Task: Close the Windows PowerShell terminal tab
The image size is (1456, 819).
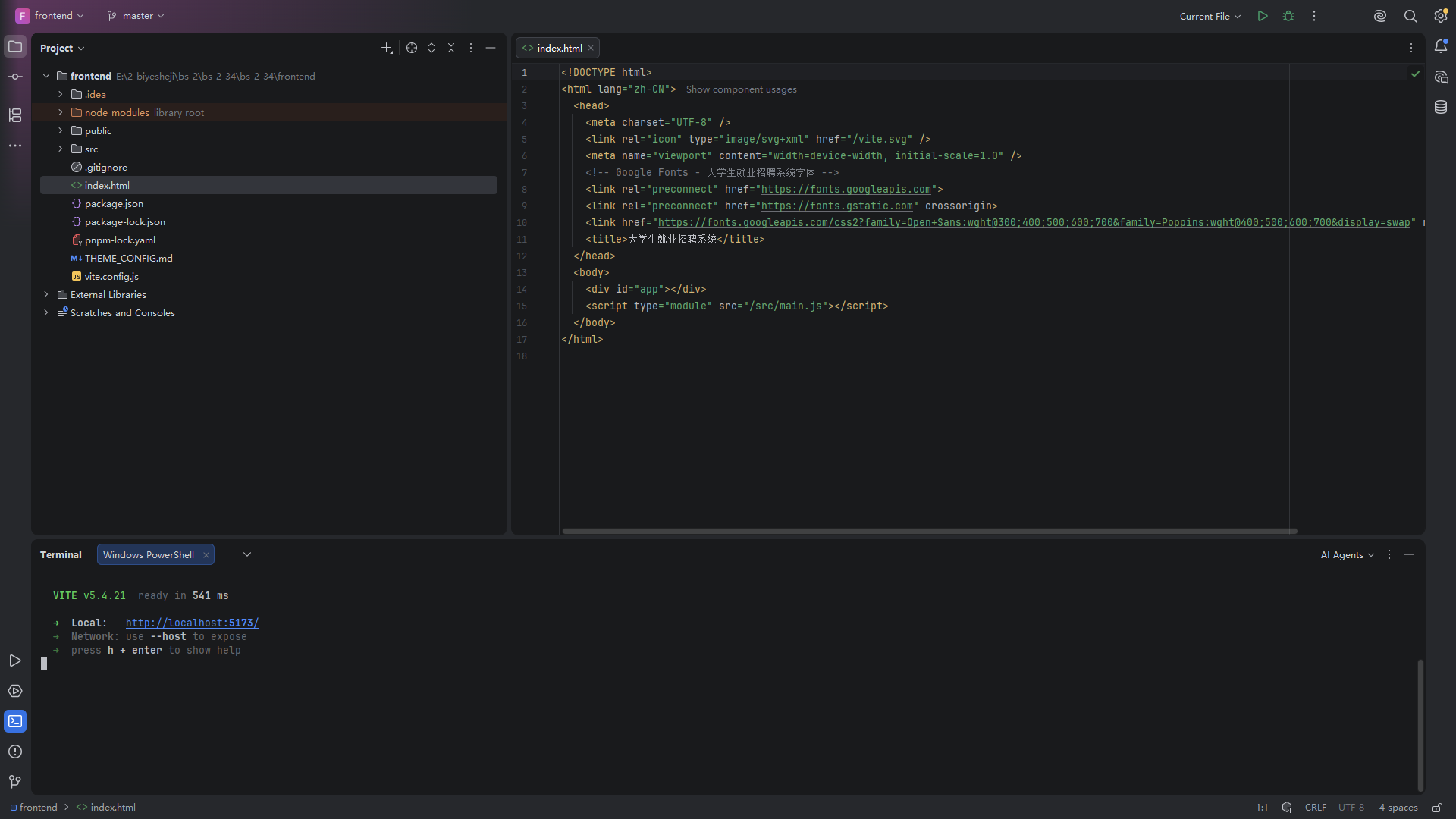Action: coord(206,555)
